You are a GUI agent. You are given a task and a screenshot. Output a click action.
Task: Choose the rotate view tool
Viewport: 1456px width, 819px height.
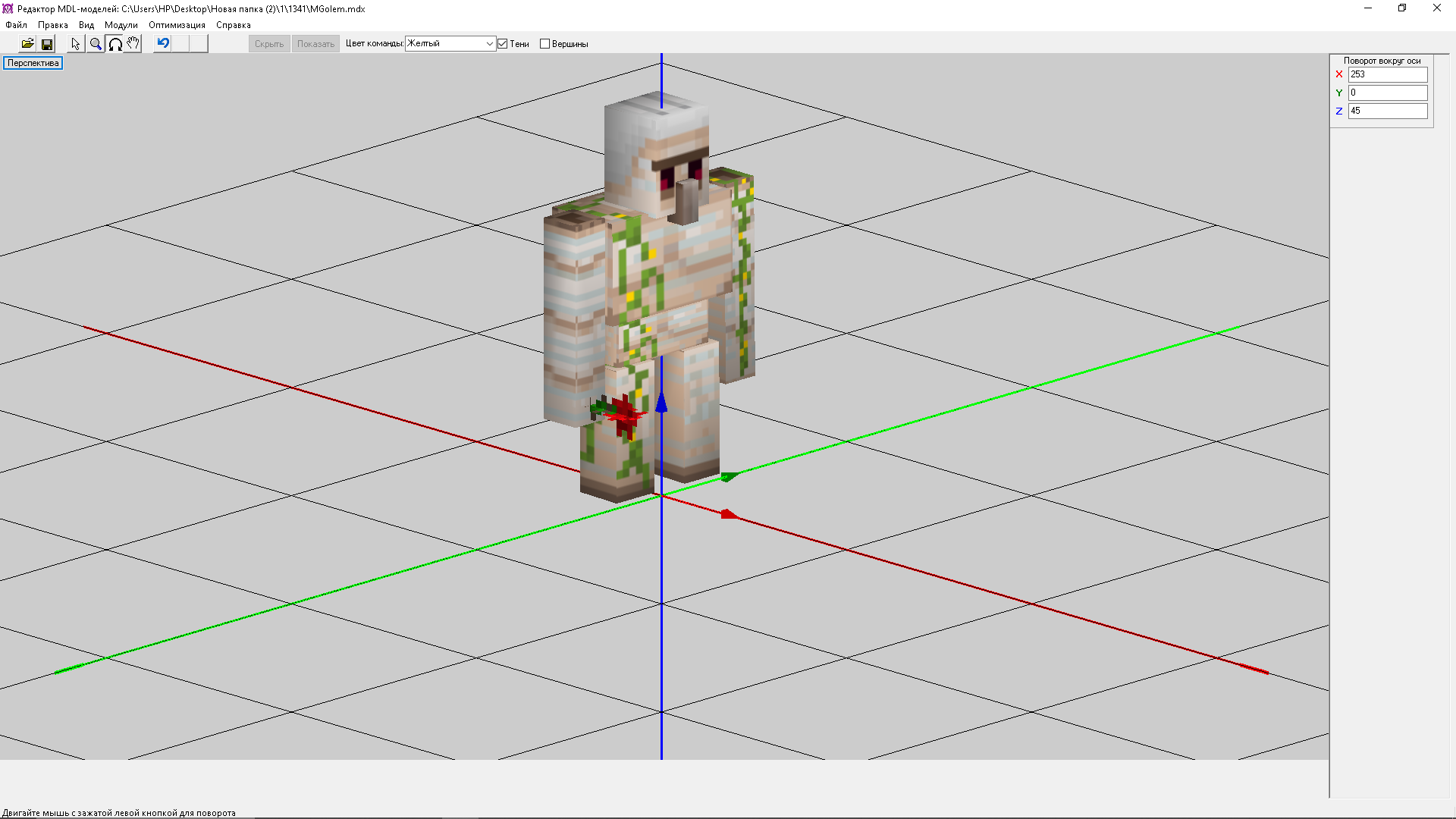pyautogui.click(x=115, y=44)
